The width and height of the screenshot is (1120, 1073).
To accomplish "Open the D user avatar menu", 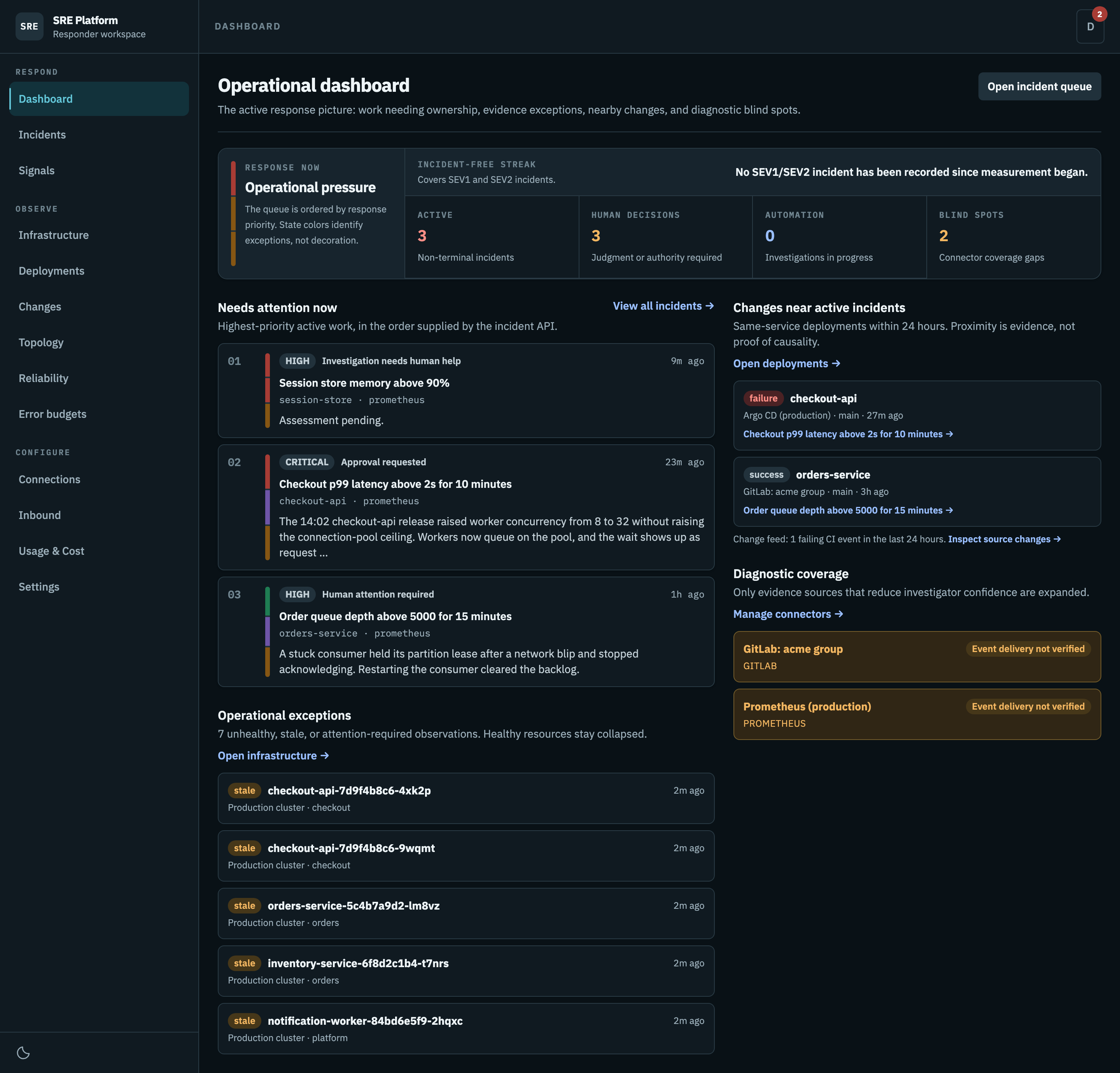I will pos(1090,26).
